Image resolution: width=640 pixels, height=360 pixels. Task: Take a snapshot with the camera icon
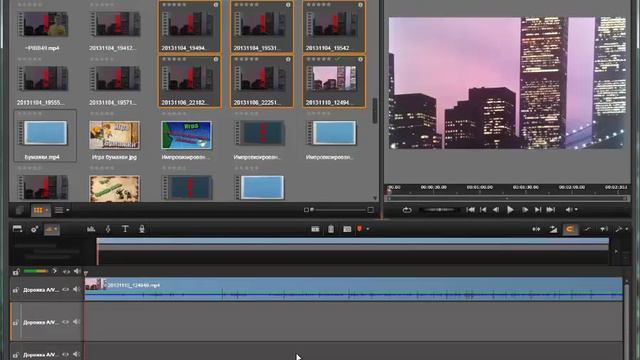[x=347, y=229]
